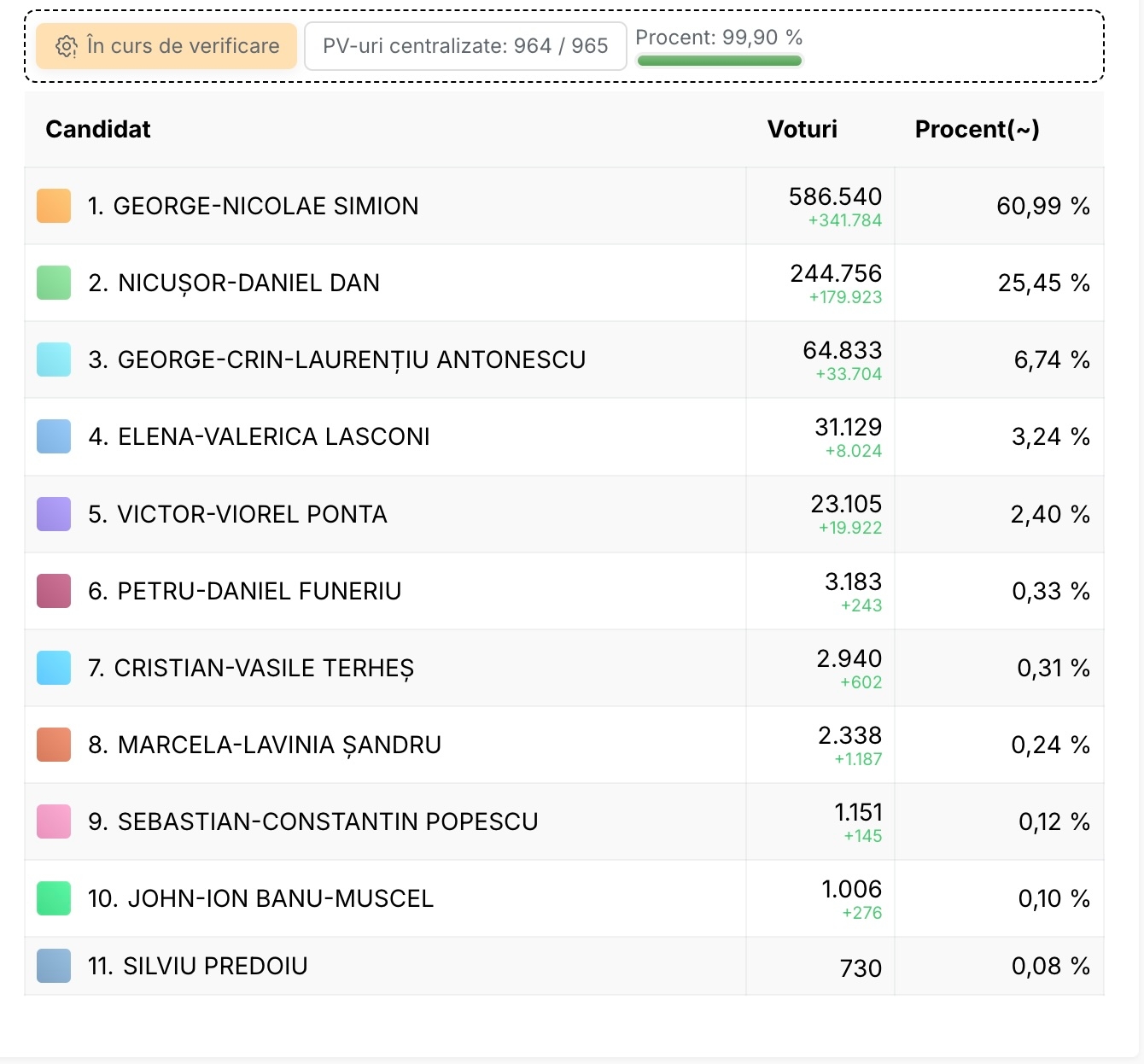This screenshot has height=1064, width=1144.
Task: Click the În curs de verificare status badge
Action: tap(166, 46)
